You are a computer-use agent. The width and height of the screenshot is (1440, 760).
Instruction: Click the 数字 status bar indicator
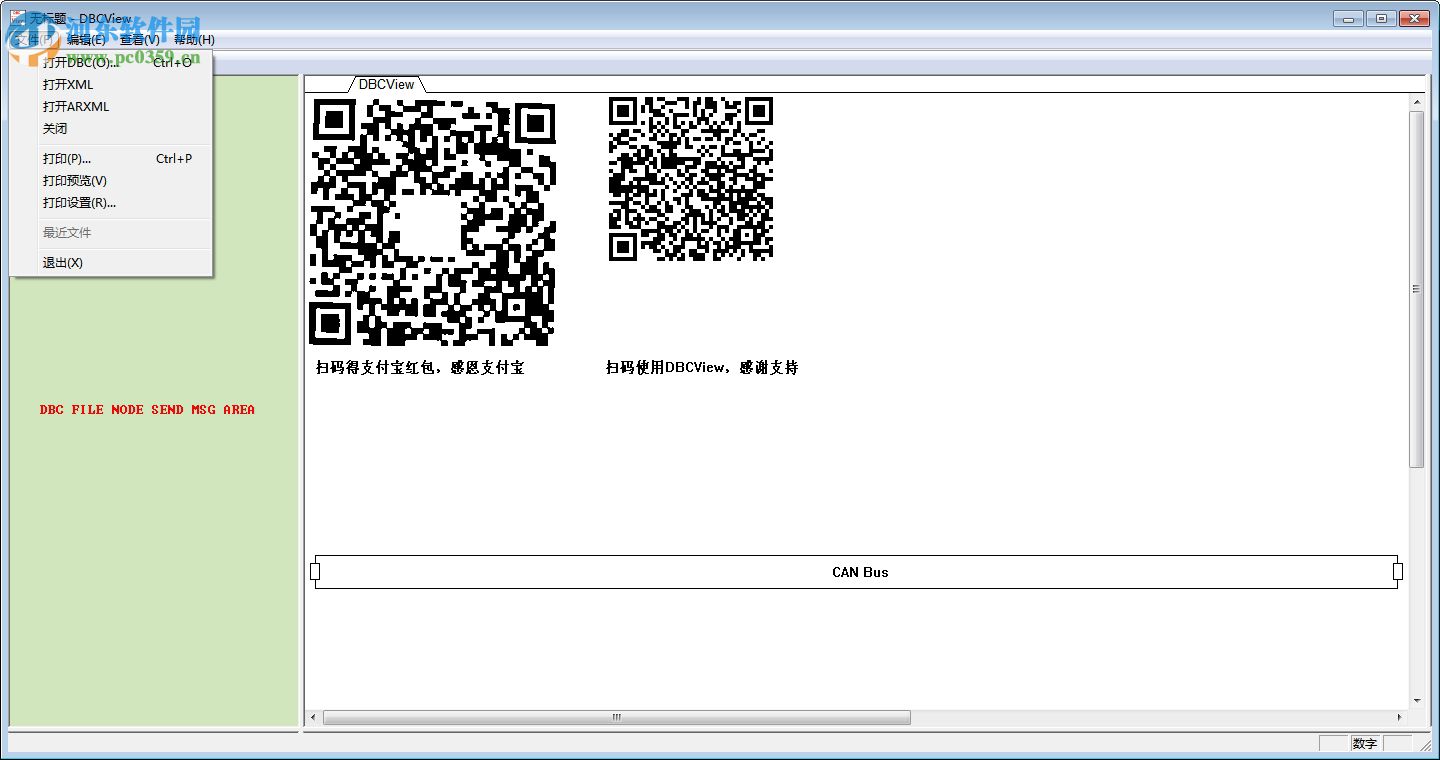click(1364, 743)
